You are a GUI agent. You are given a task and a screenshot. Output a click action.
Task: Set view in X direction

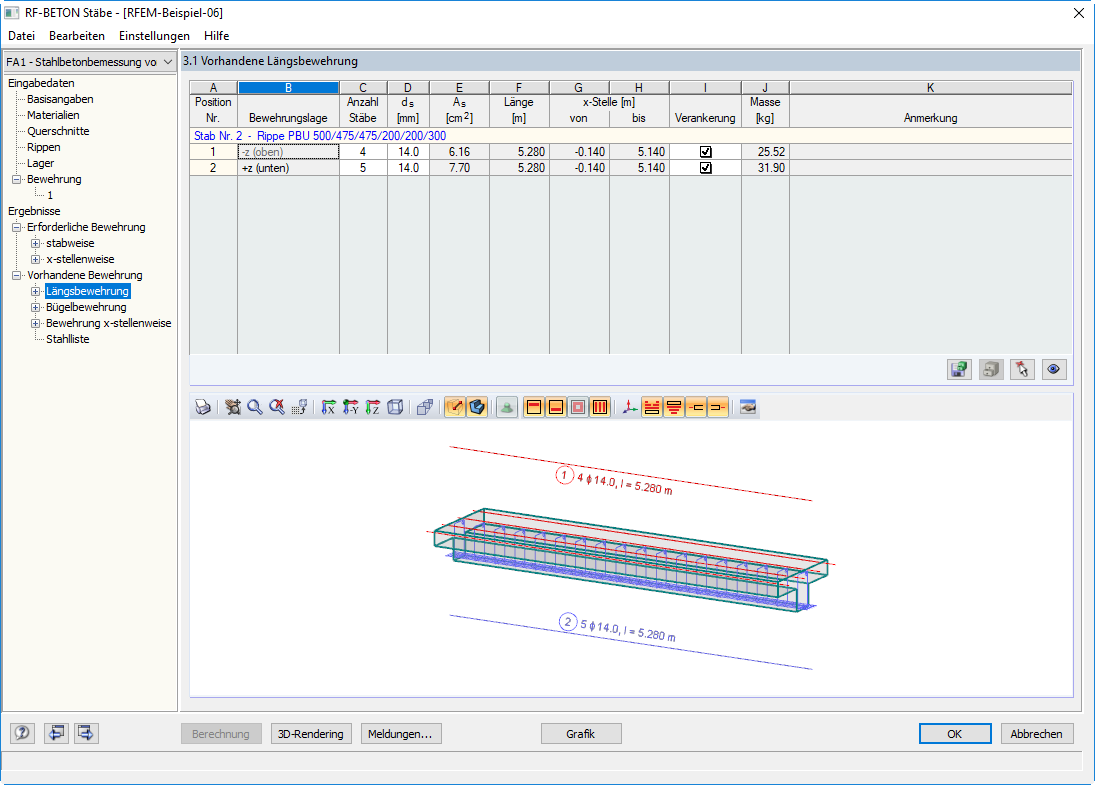click(328, 407)
